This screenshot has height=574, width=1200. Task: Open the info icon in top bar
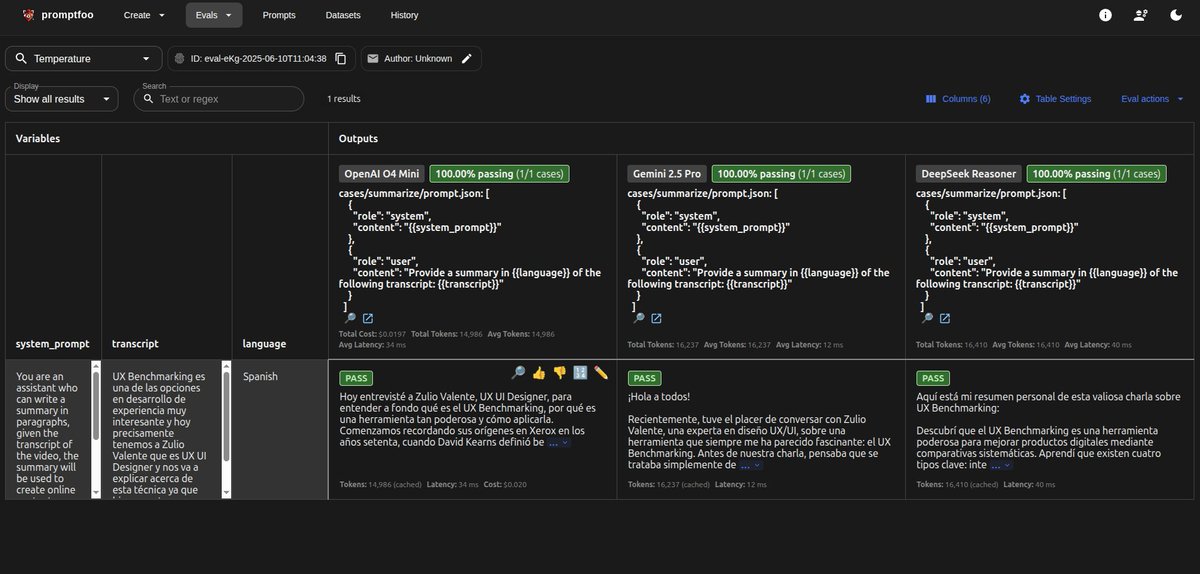tap(1105, 15)
